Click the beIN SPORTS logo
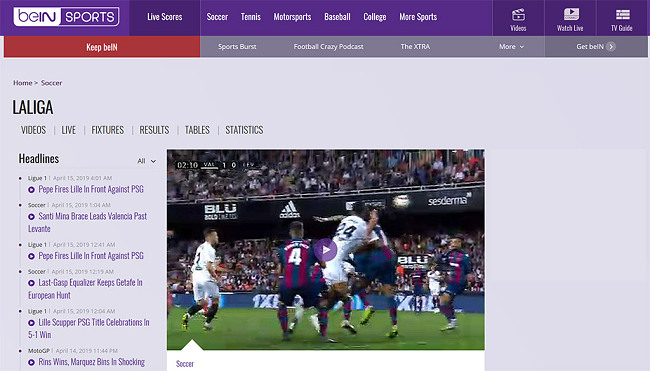The height and width of the screenshot is (371, 650). point(66,17)
